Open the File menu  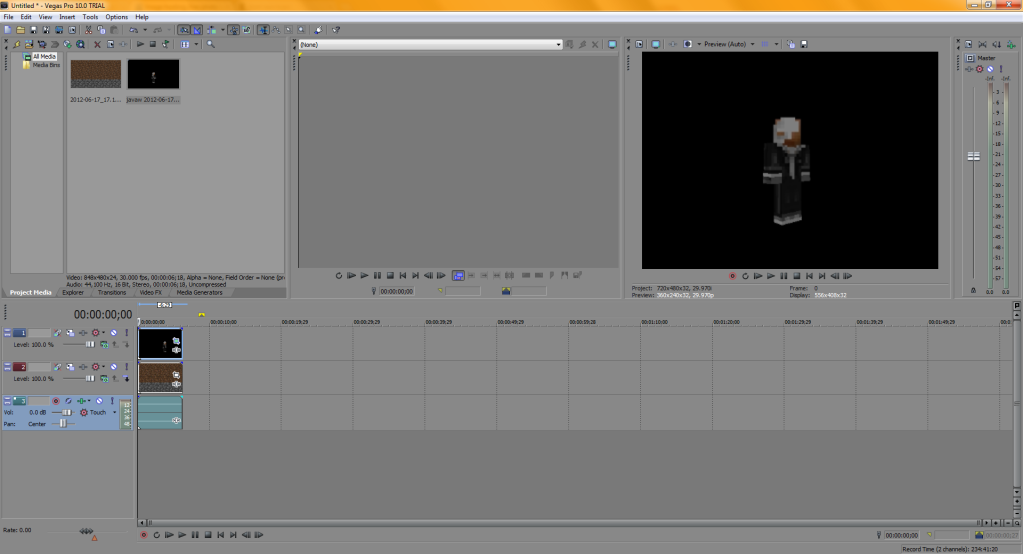point(8,17)
